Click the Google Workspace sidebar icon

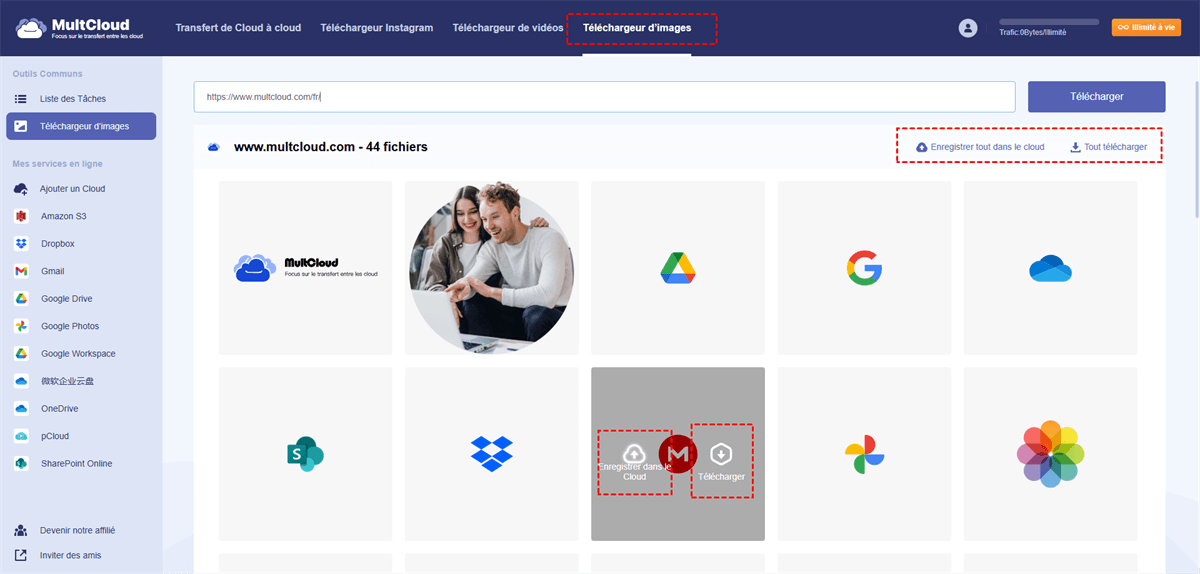pyautogui.click(x=20, y=354)
